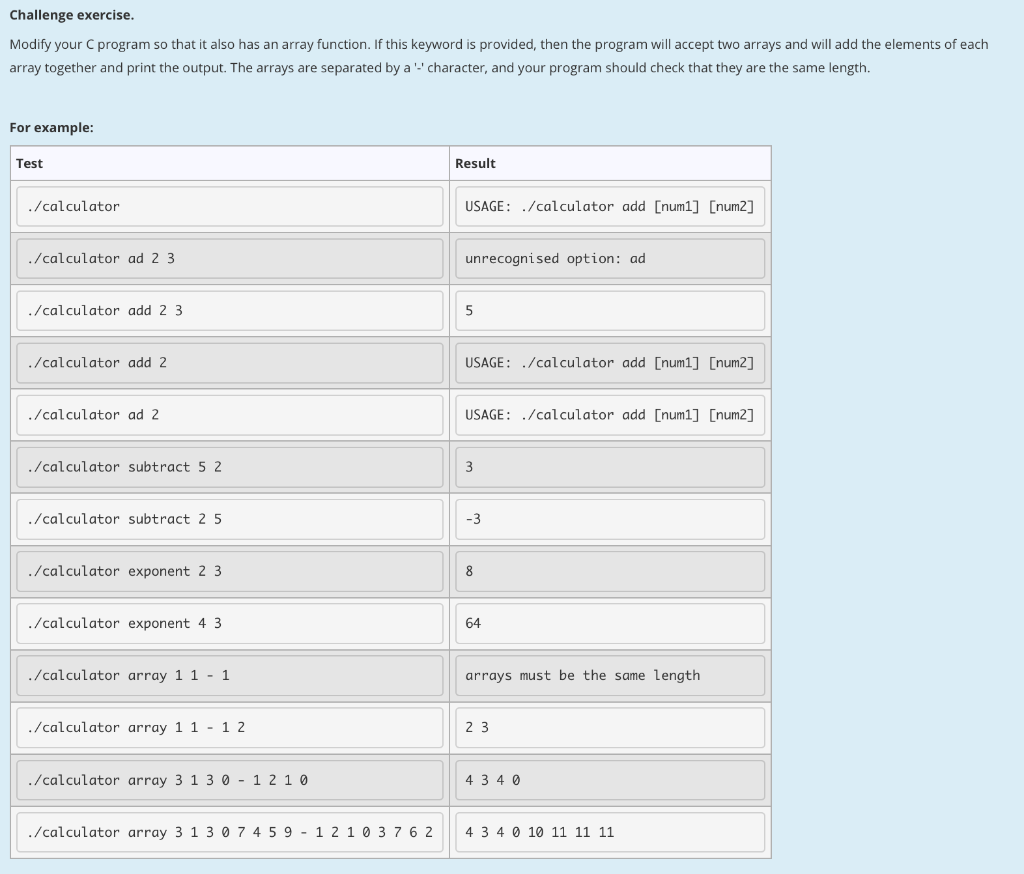1024x874 pixels.
Task: Click result '4 3 4 0 10 11 11 11'
Action: pyautogui.click(x=610, y=832)
